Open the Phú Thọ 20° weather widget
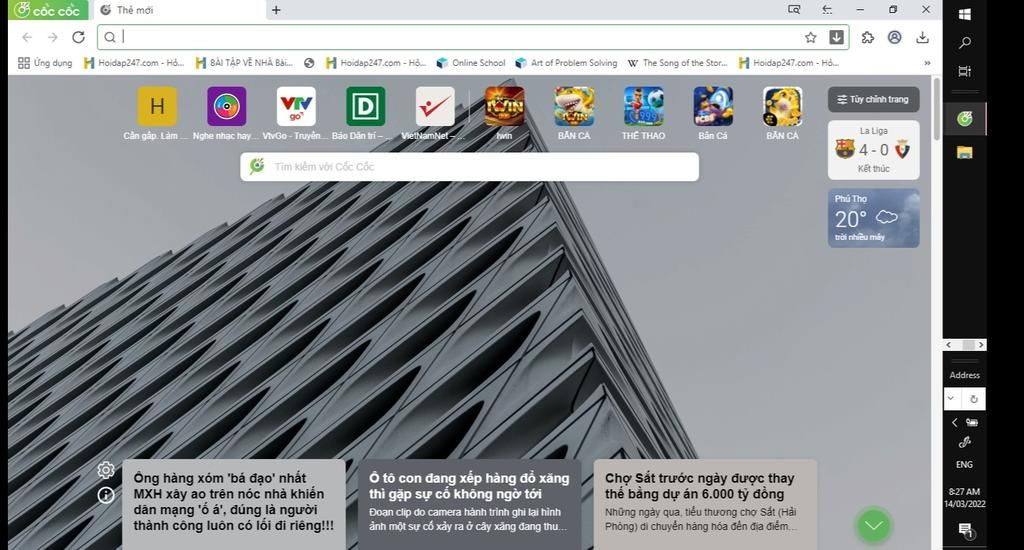Image resolution: width=1024 pixels, height=550 pixels. pyautogui.click(x=874, y=218)
